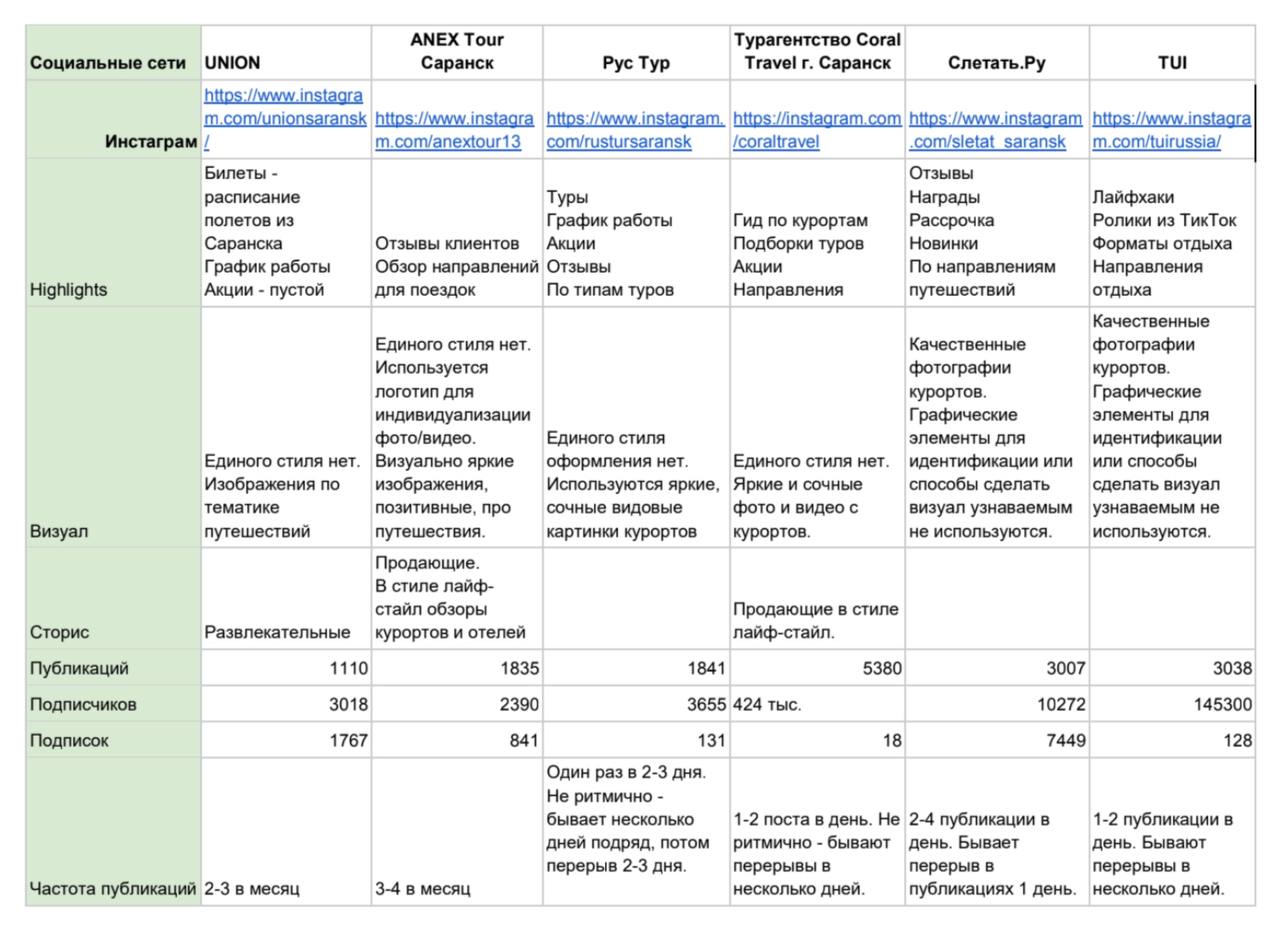1280x928 pixels.
Task: Click the '2-4 публикации в день' cell
Action: (997, 832)
